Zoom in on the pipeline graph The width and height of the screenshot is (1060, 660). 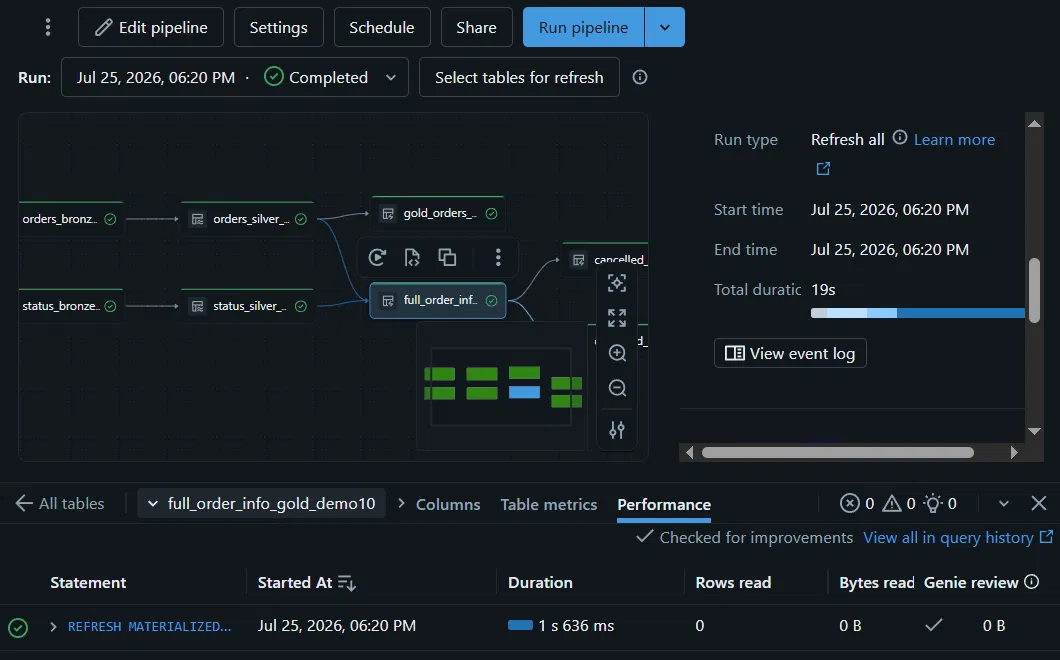(617, 353)
